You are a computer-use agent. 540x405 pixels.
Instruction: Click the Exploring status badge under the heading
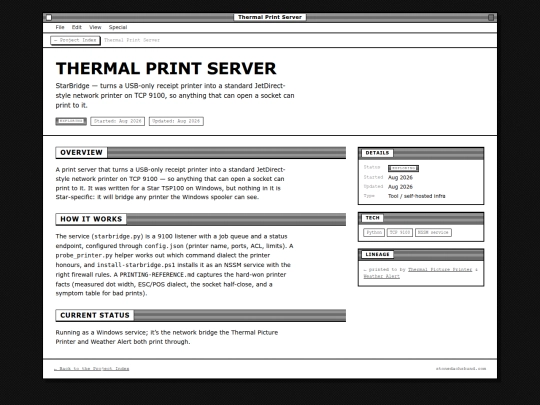(x=71, y=121)
